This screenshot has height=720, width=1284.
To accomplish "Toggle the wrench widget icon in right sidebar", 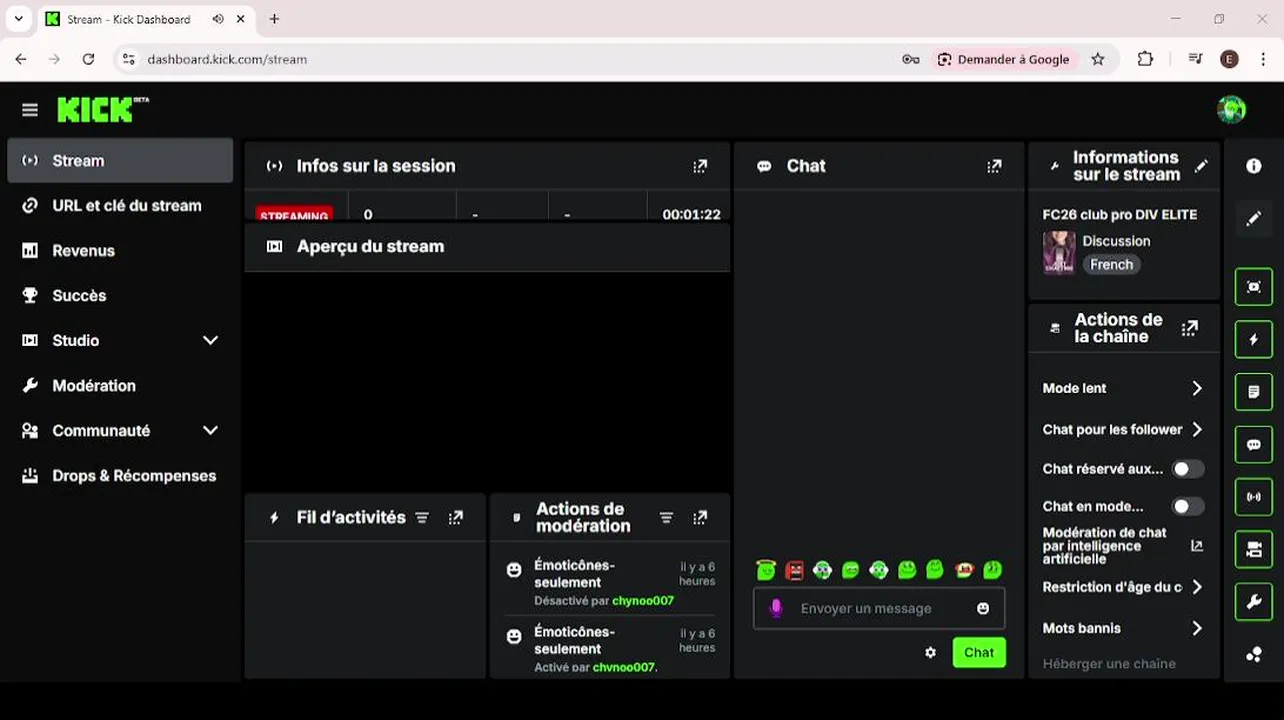I will tap(1254, 602).
